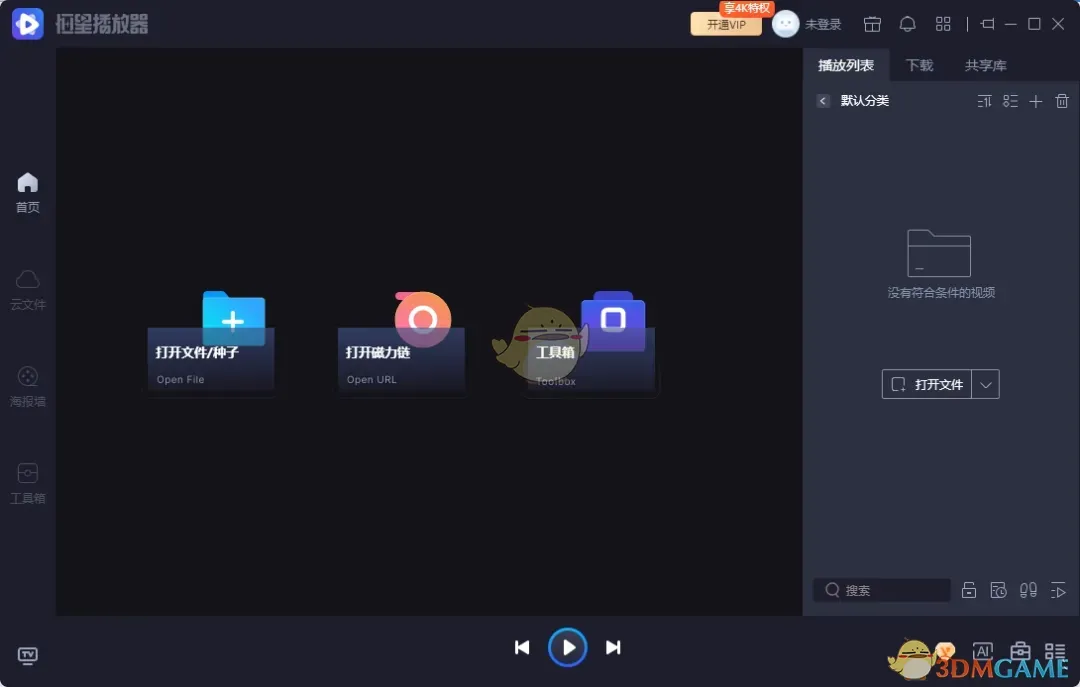This screenshot has width=1080, height=687.
Task: Open the footprints icon beside the search box
Action: pyautogui.click(x=1028, y=590)
